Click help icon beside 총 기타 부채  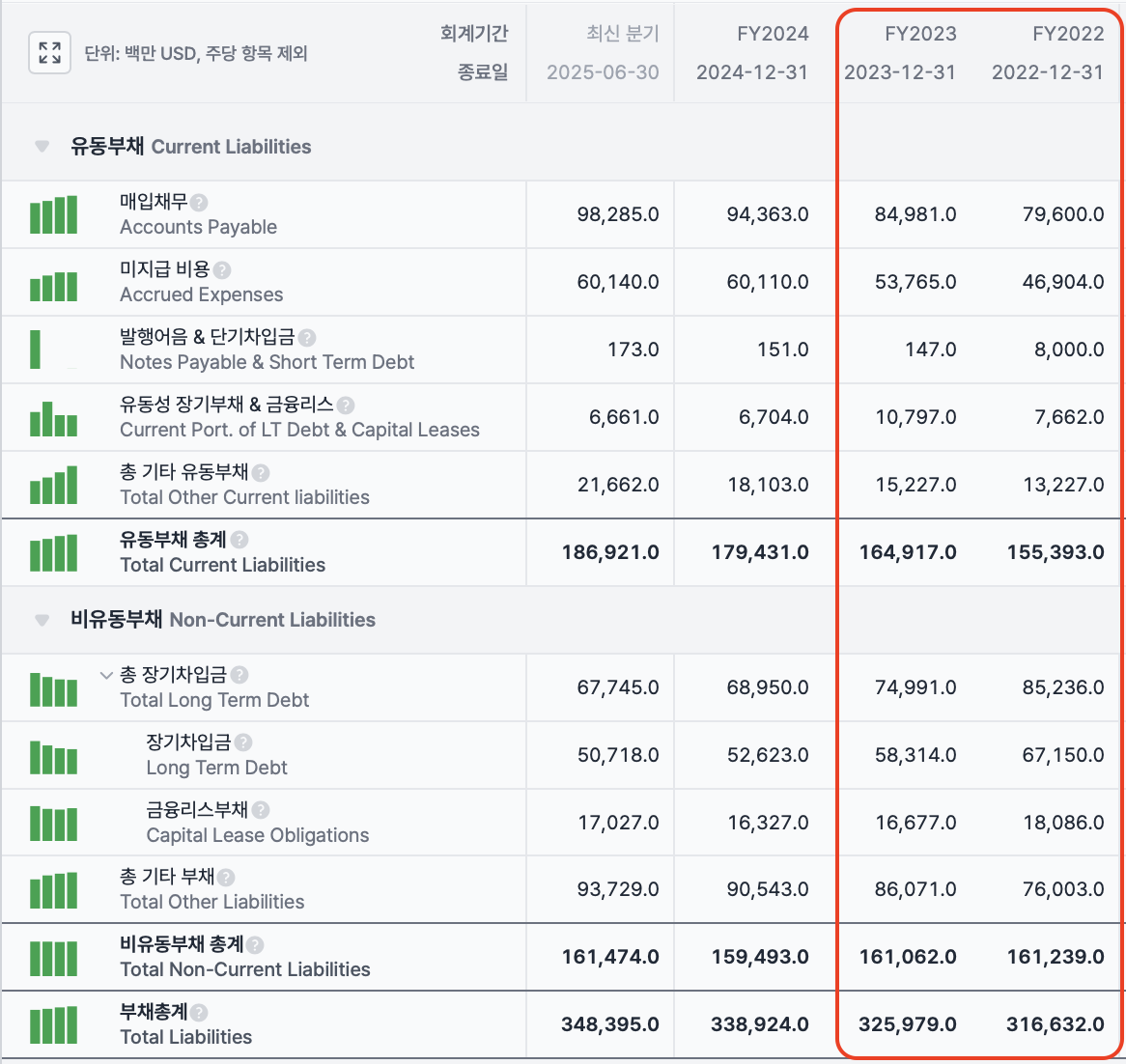point(225,878)
